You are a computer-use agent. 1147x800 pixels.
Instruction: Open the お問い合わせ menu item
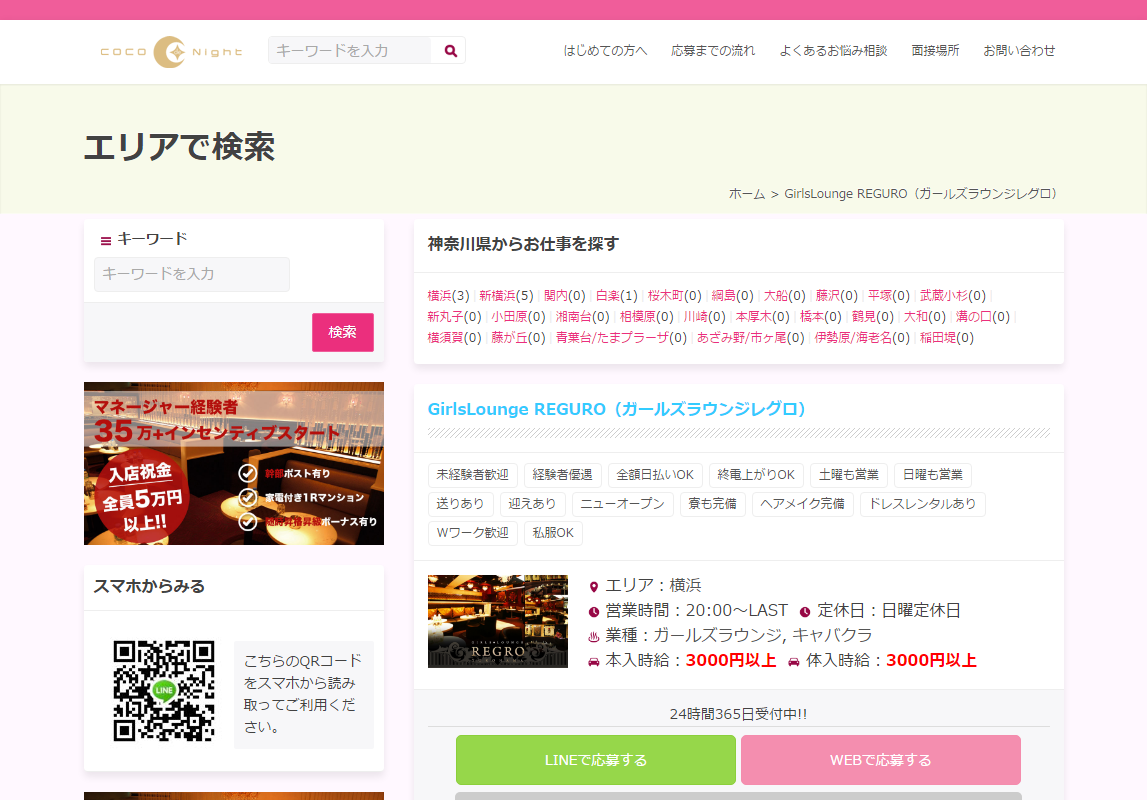coord(1019,50)
